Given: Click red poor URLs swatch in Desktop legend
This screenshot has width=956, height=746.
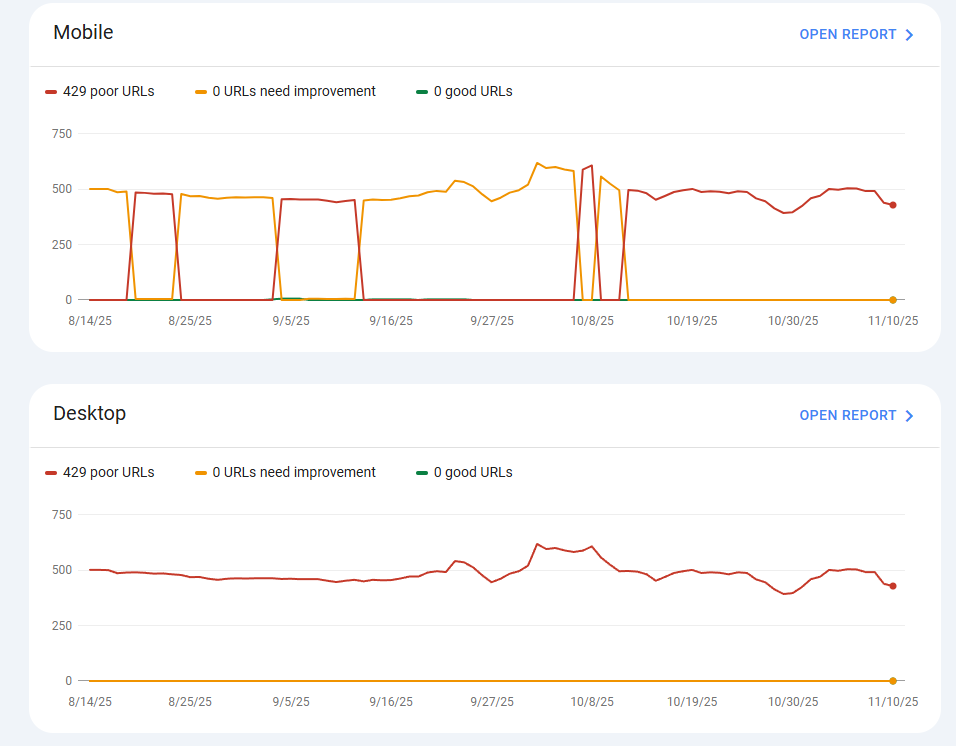Looking at the screenshot, I should point(51,473).
